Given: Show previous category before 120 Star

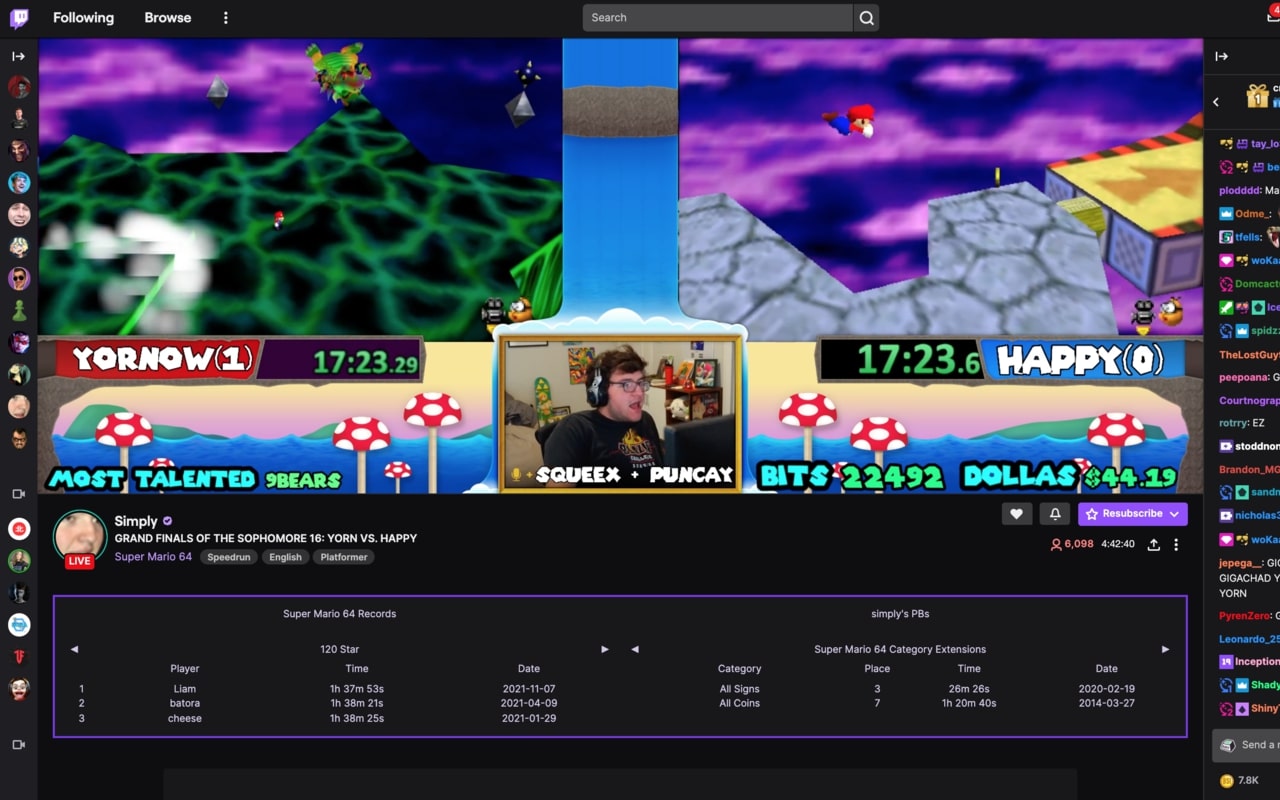Looking at the screenshot, I should 74,649.
